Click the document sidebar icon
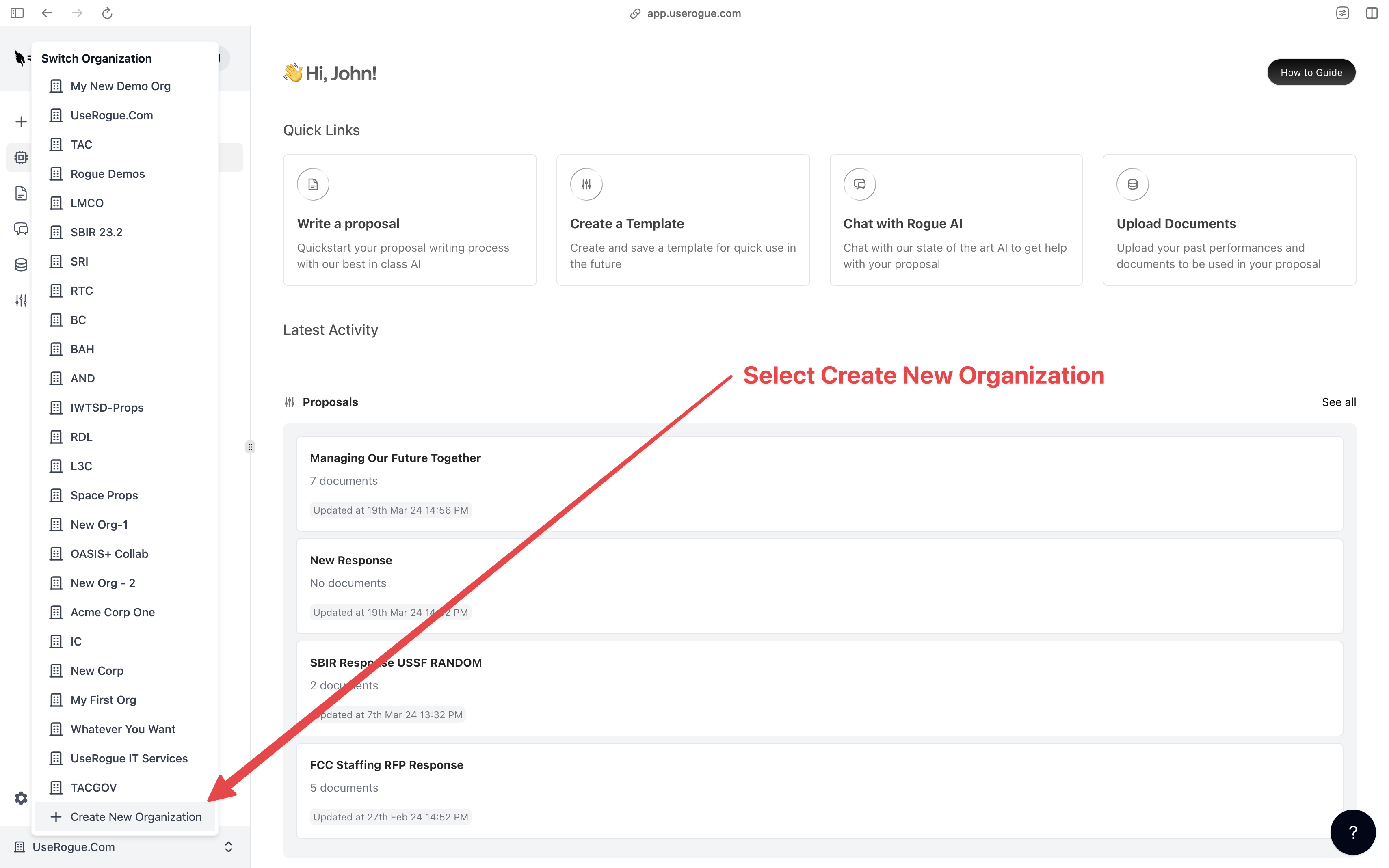The width and height of the screenshot is (1389, 868). (x=21, y=194)
